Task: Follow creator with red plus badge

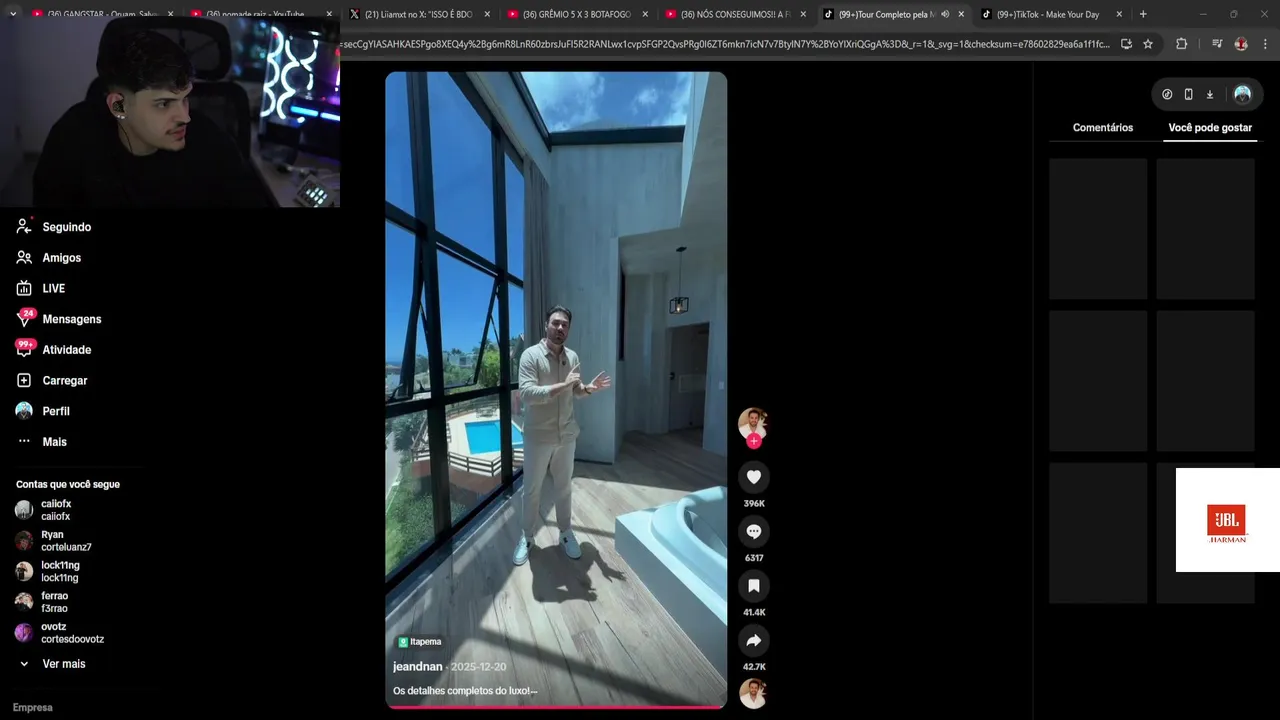Action: tap(753, 441)
